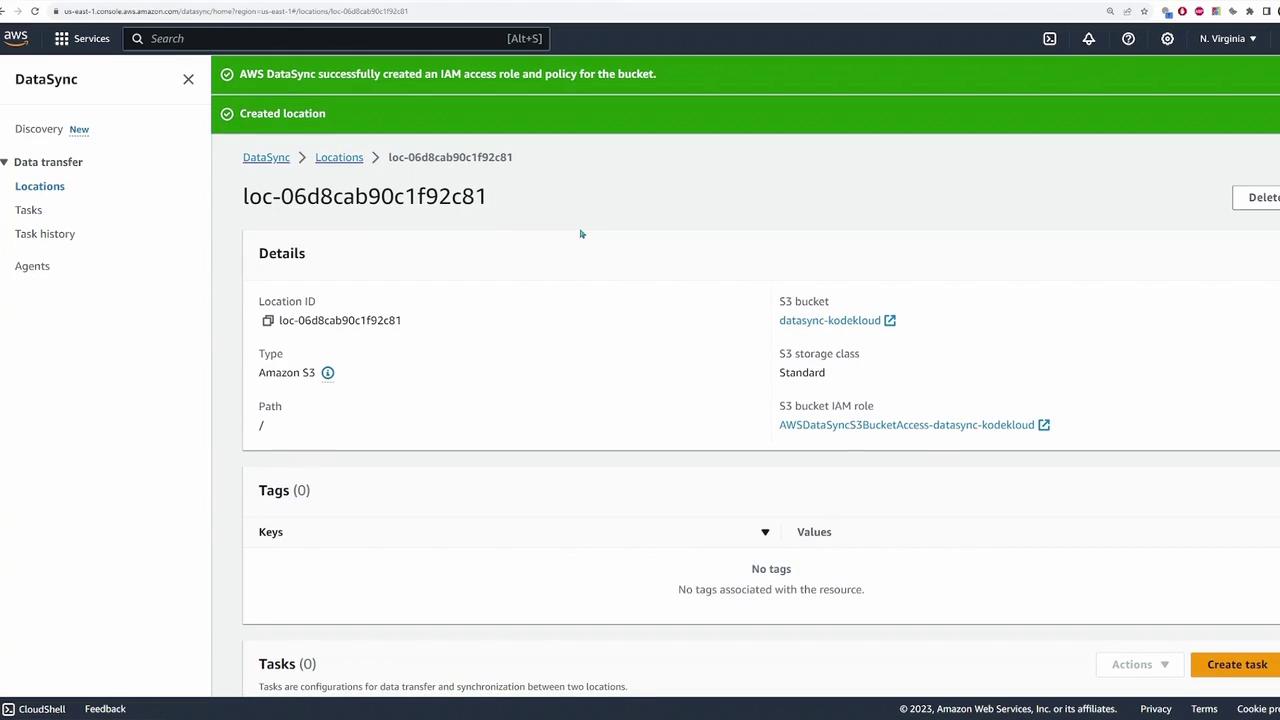Click the 'Standard' storage class value
Viewport: 1280px width, 720px height.
[x=802, y=373]
